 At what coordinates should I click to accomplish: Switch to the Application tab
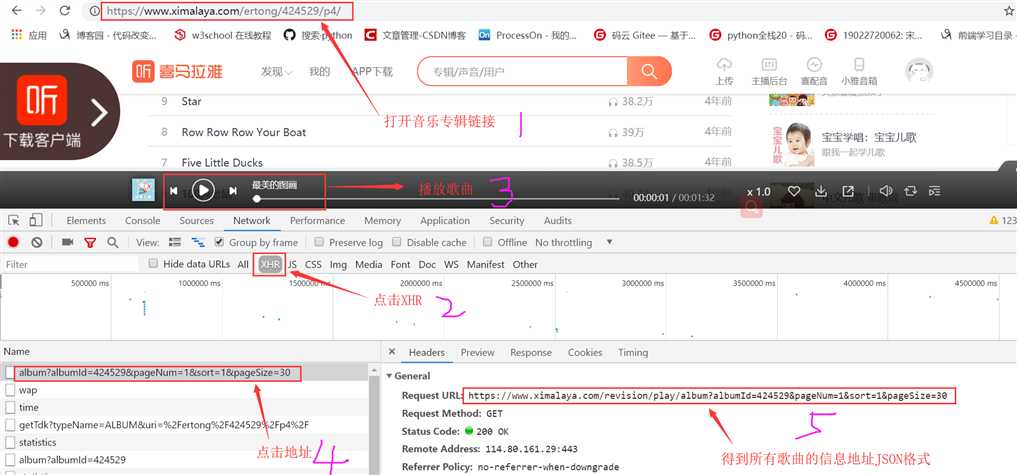[x=445, y=221]
